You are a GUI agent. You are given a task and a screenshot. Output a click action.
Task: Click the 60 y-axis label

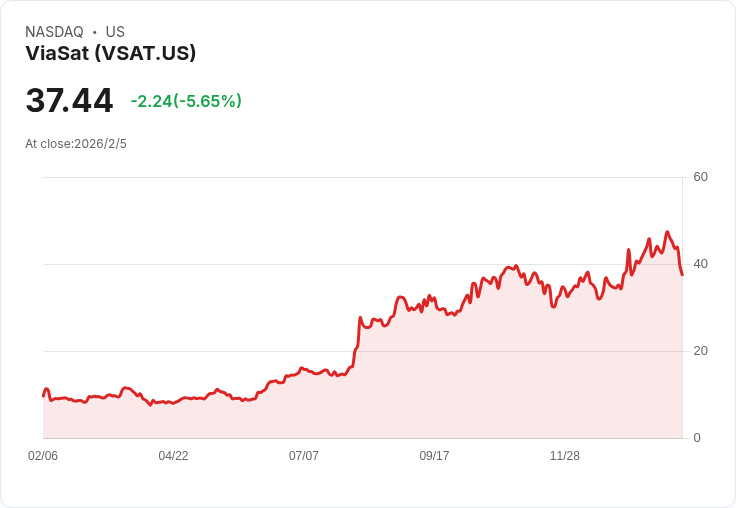pos(700,177)
